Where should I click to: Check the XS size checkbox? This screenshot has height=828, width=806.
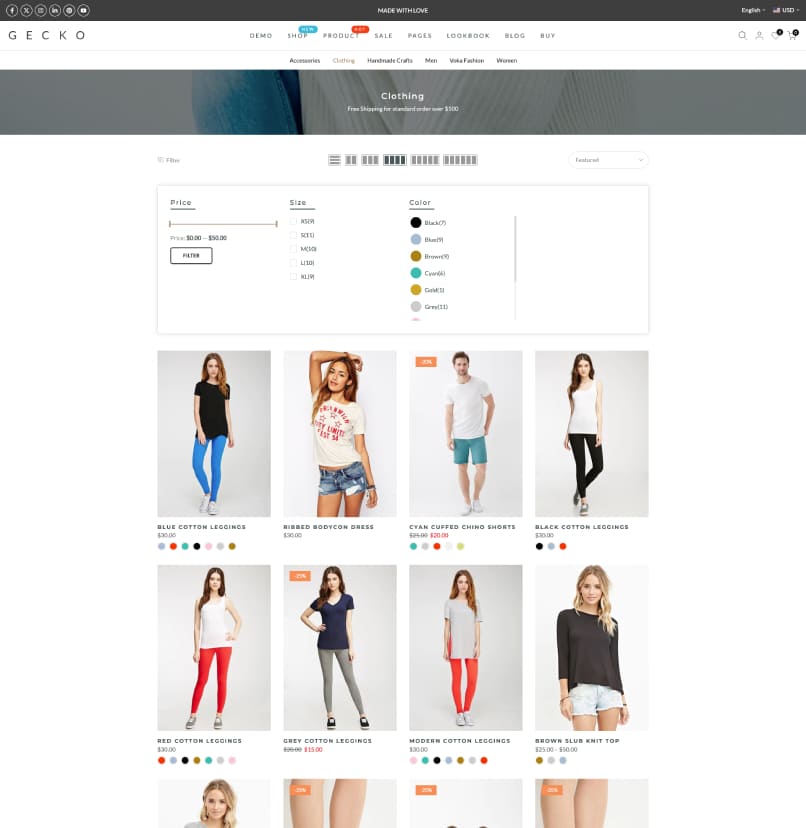tap(294, 221)
